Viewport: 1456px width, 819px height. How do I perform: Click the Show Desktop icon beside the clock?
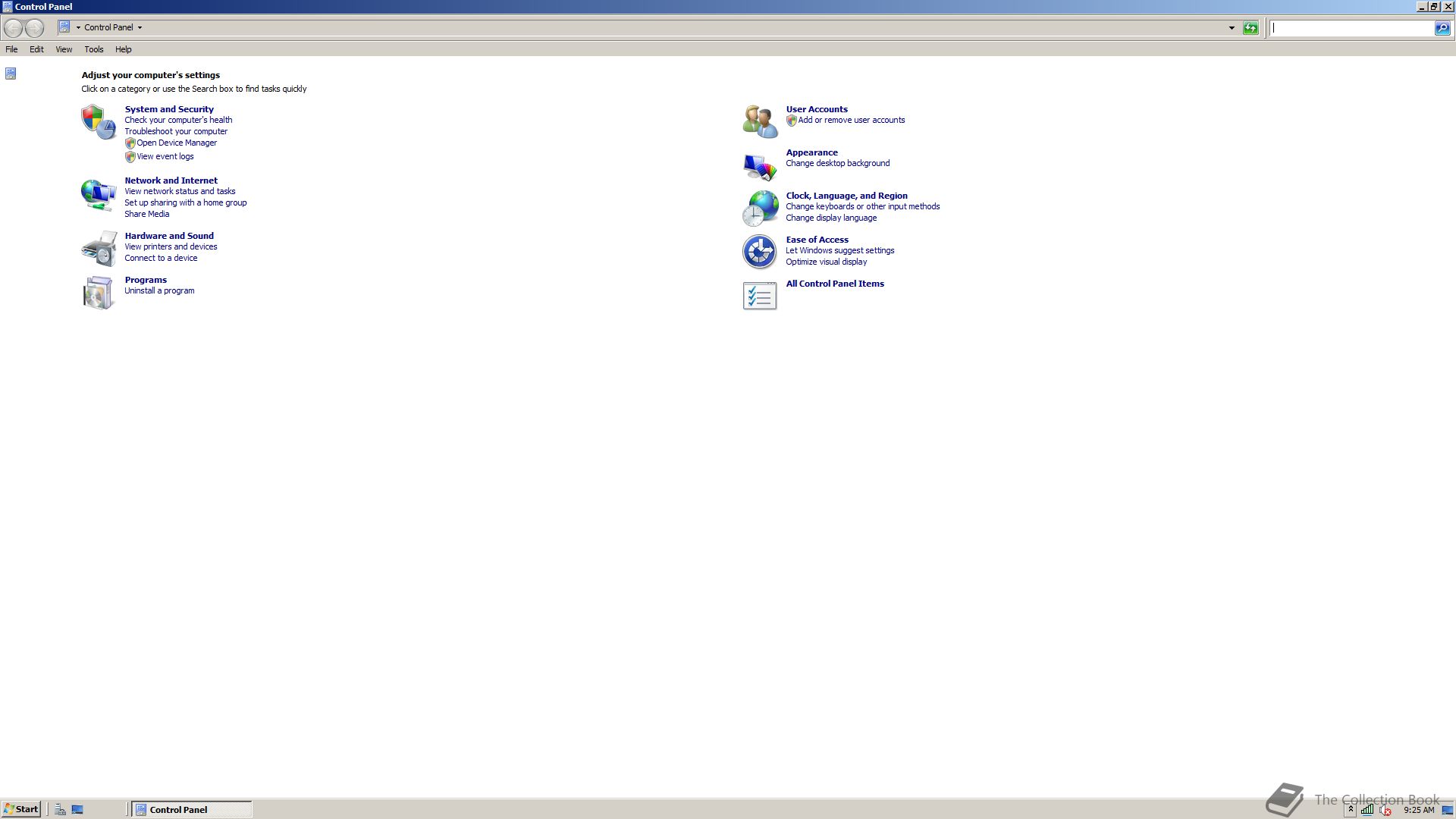1447,810
